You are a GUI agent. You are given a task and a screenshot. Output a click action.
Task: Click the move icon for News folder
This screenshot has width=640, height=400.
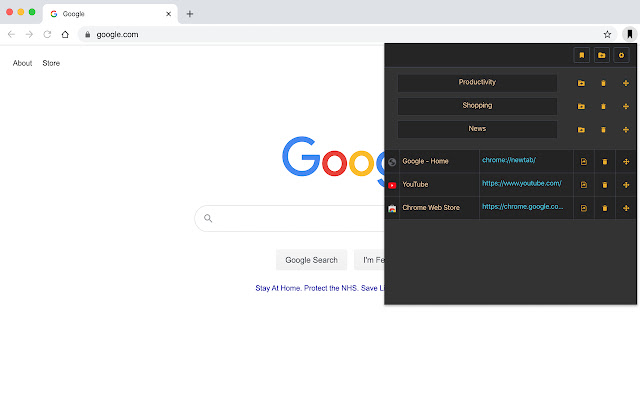coord(626,130)
